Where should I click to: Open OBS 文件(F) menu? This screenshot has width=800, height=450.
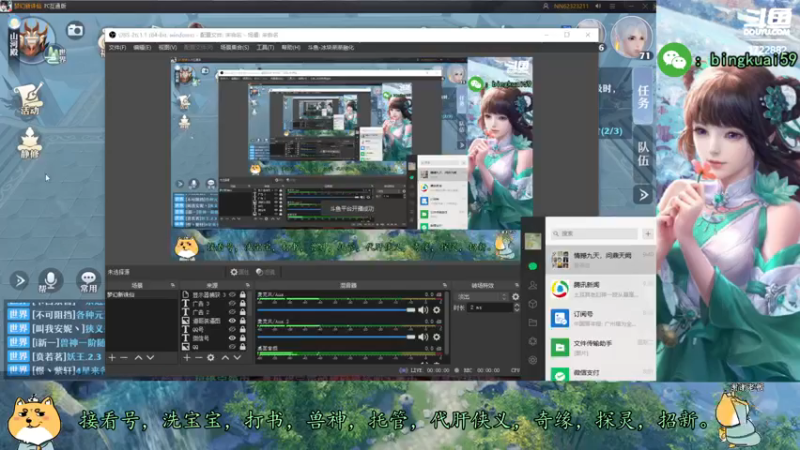point(117,47)
